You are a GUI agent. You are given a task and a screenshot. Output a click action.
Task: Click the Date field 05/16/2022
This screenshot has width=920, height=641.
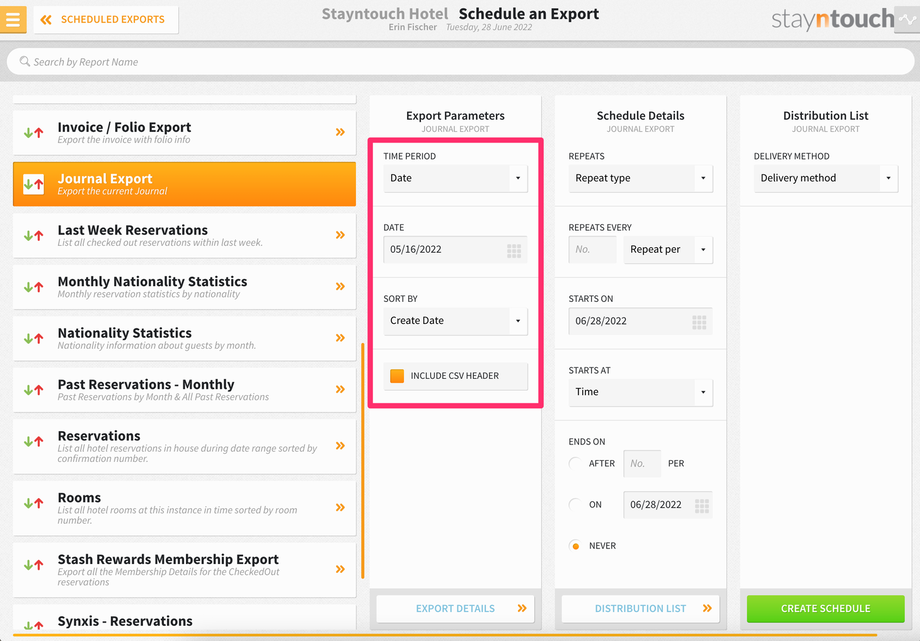[x=455, y=249]
